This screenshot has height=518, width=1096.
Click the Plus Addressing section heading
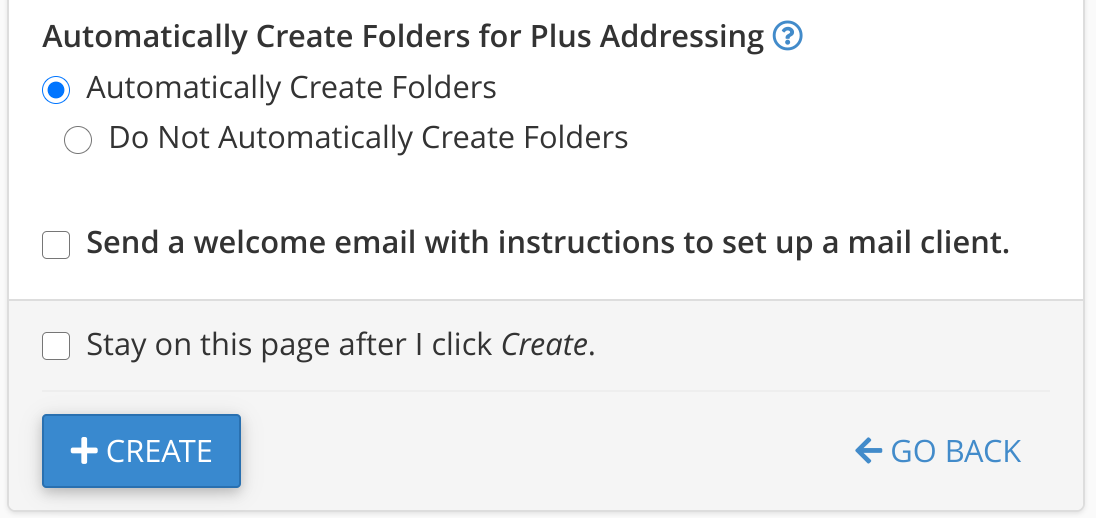[403, 37]
